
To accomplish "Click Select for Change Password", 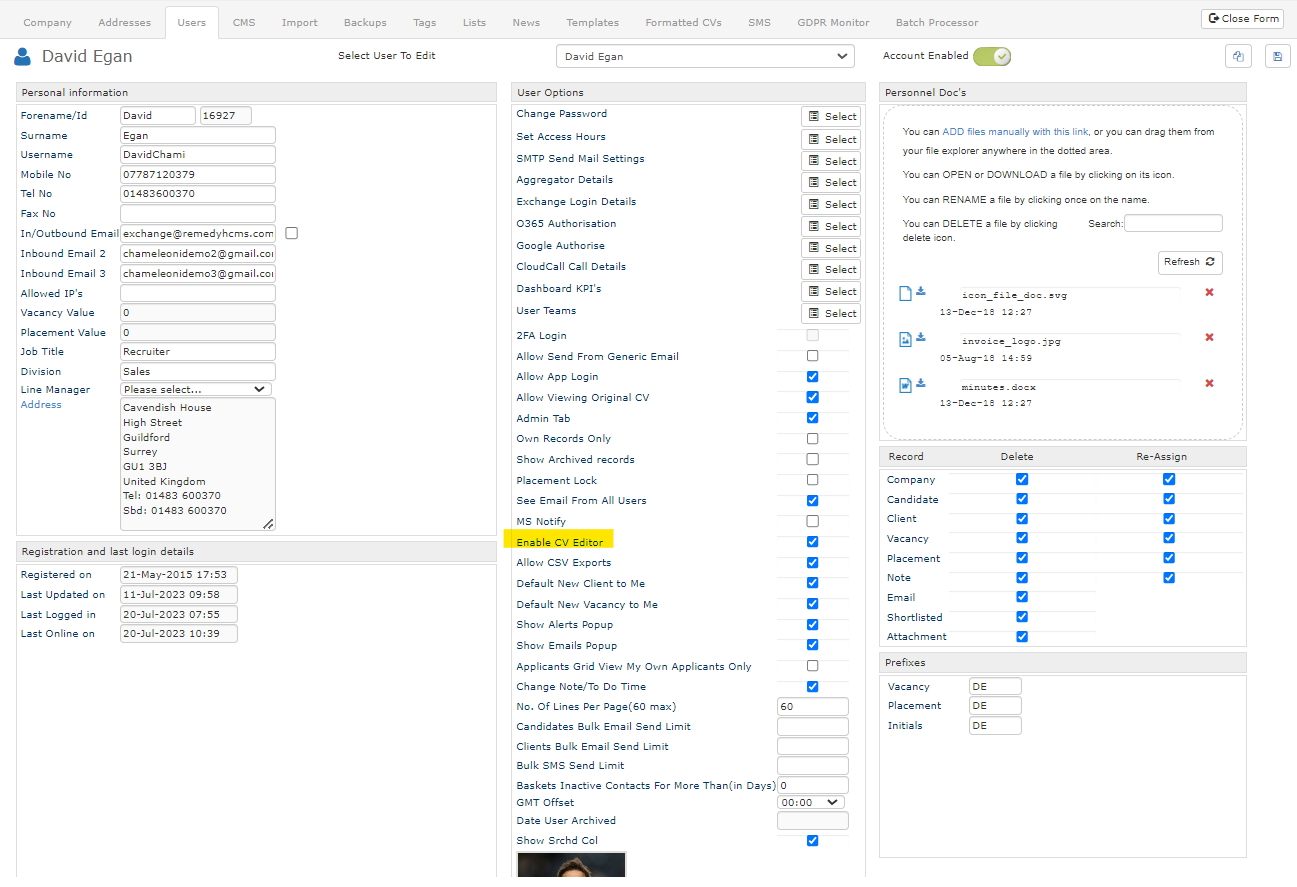I will coord(831,116).
